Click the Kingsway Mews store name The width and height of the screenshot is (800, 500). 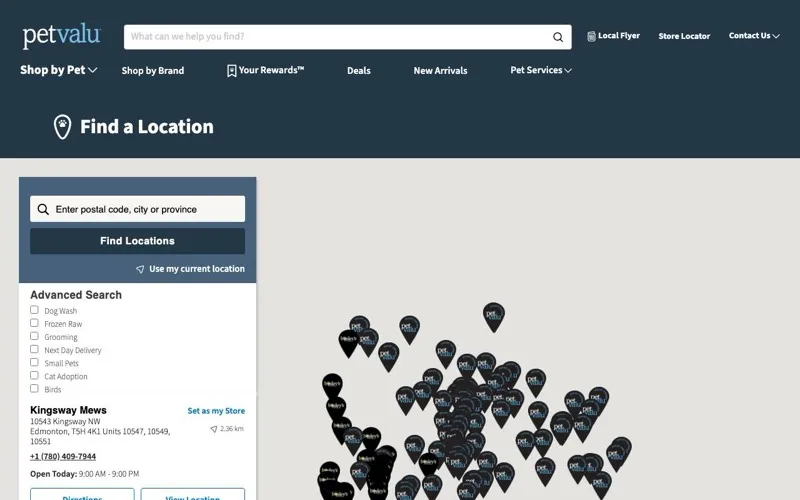[x=68, y=410]
